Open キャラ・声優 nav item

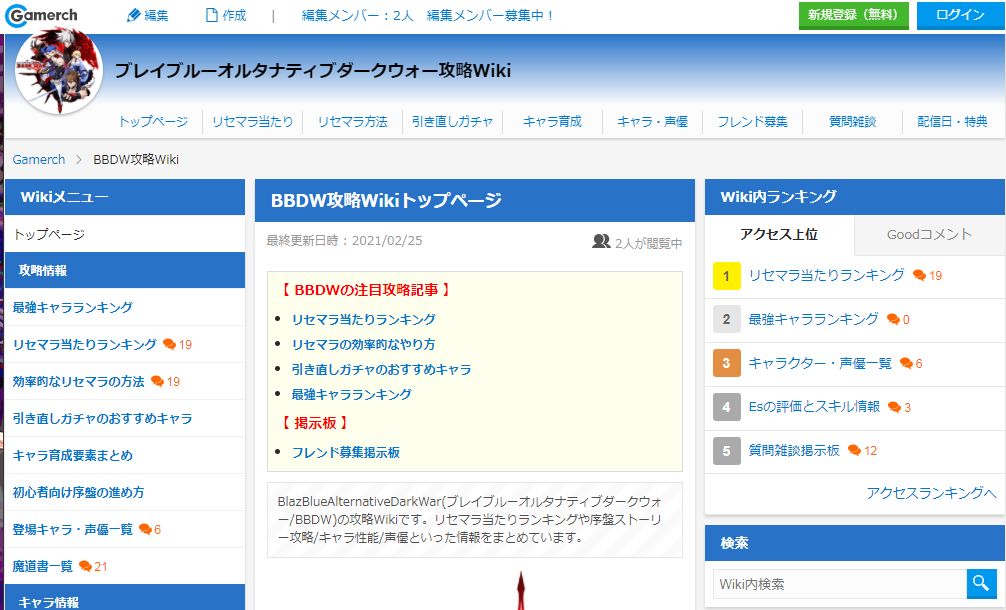tap(652, 121)
